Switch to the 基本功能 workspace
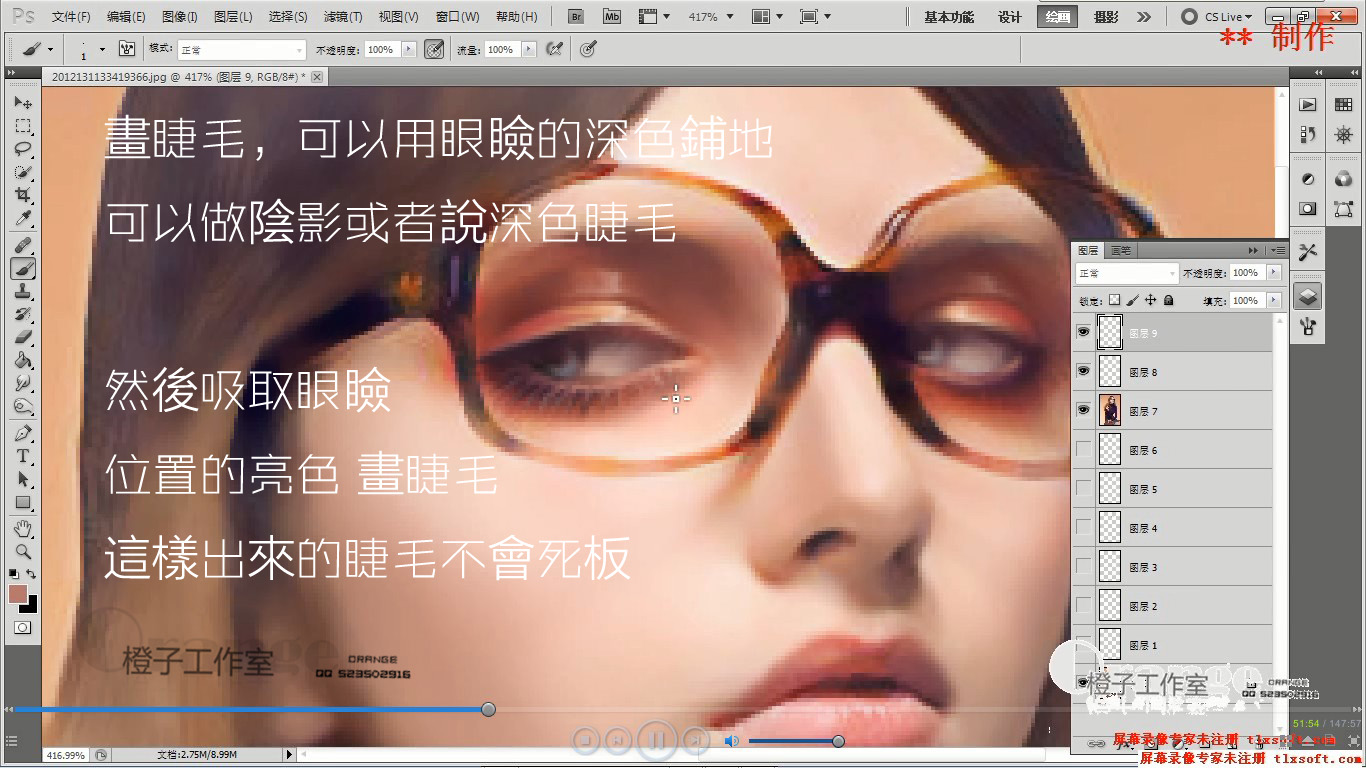This screenshot has width=1366, height=768. [x=949, y=17]
